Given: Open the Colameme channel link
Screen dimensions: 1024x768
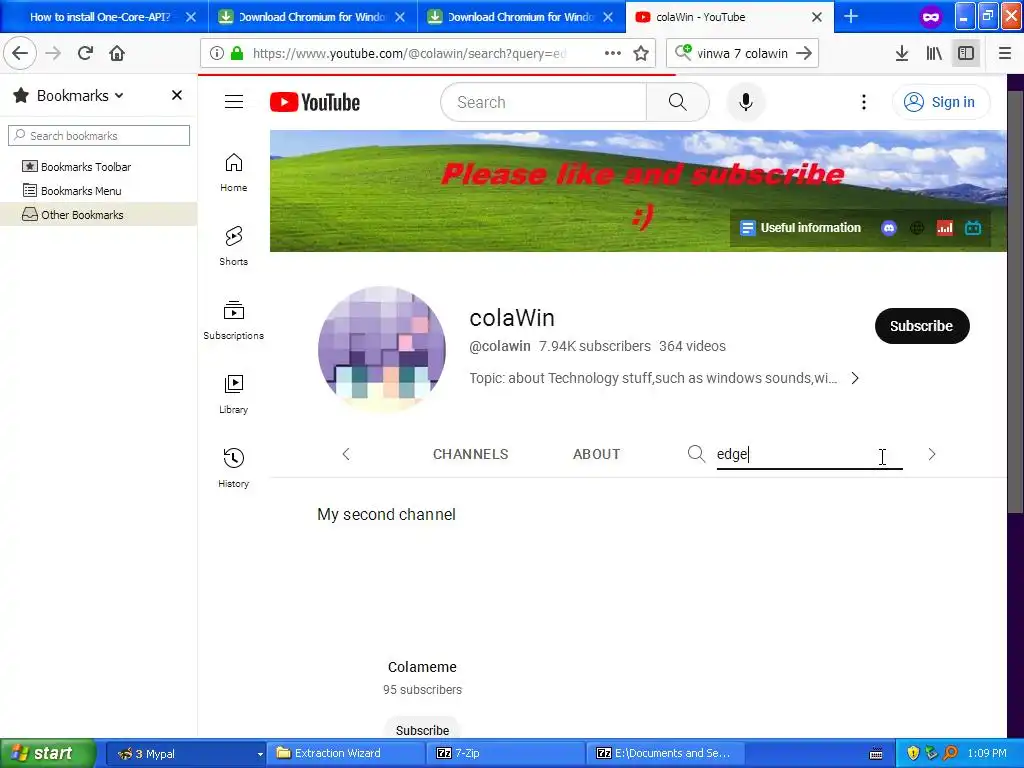Looking at the screenshot, I should point(422,667).
